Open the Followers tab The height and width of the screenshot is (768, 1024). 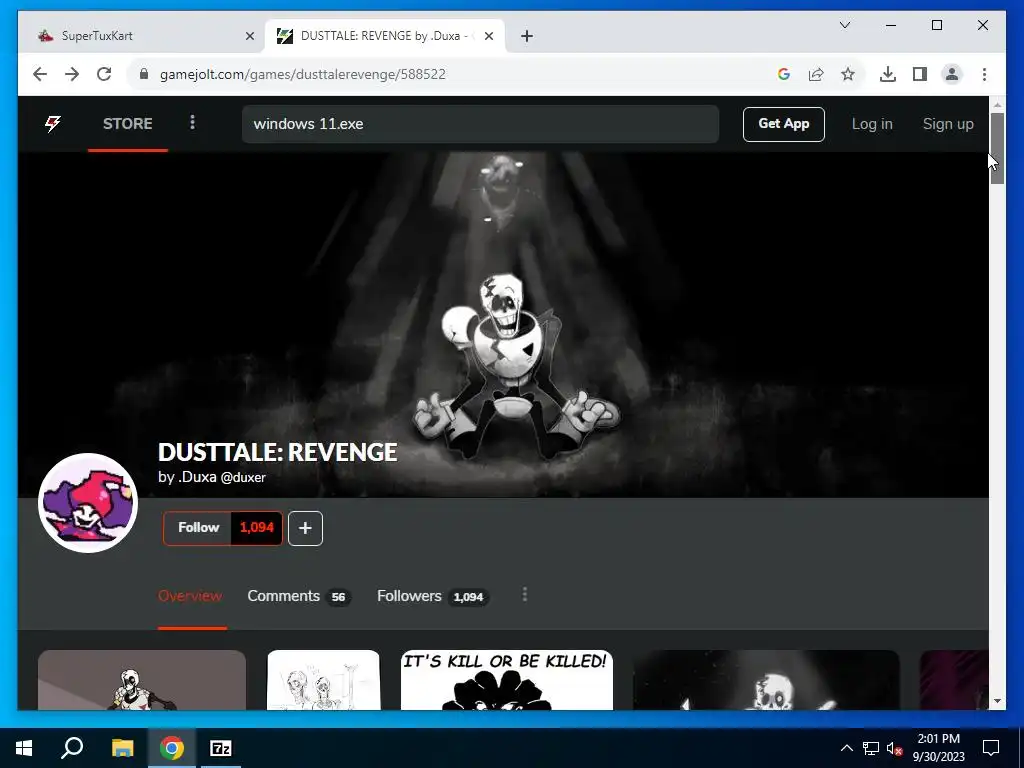432,596
